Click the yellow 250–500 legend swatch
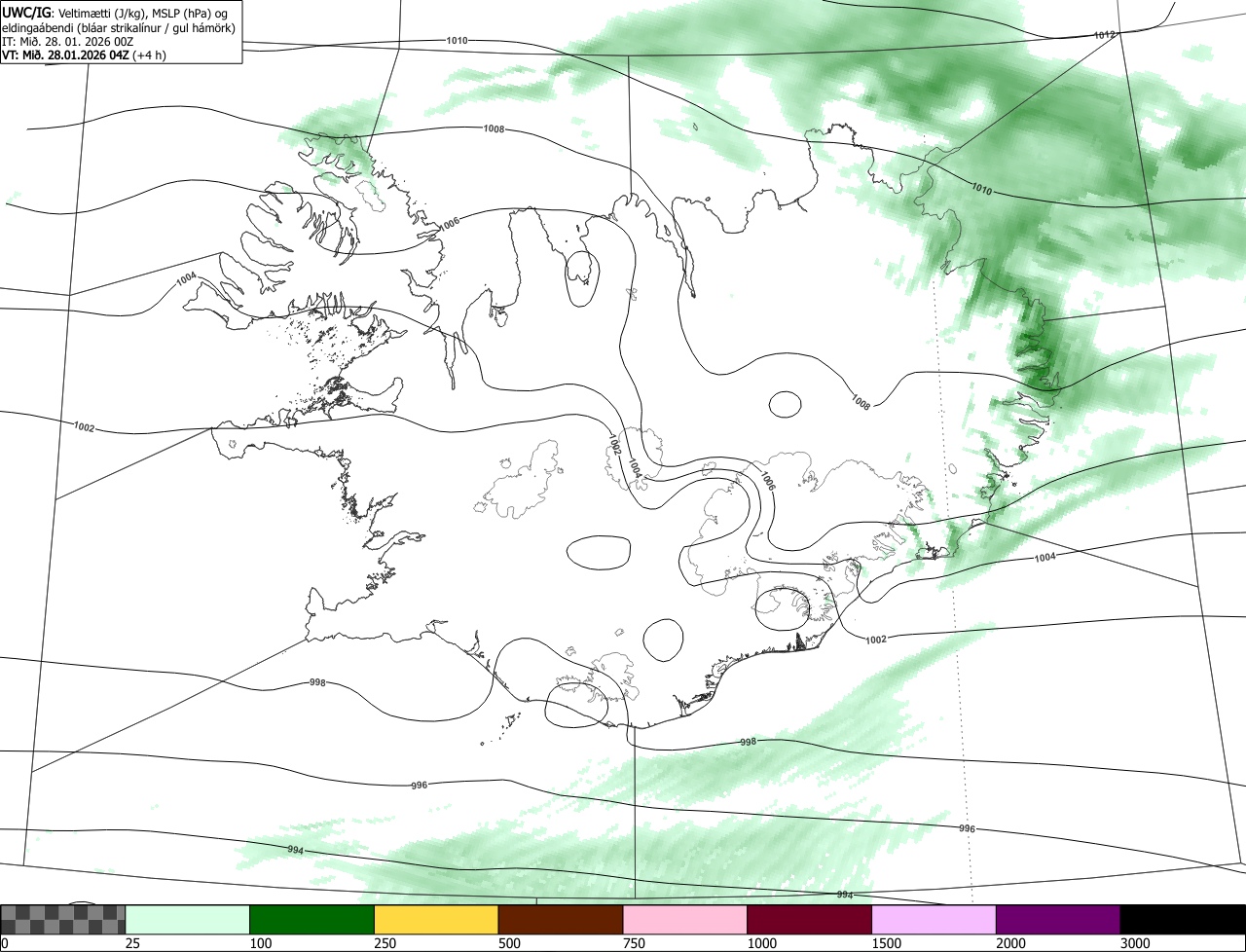Screen dimensions: 1246x952 436,920
